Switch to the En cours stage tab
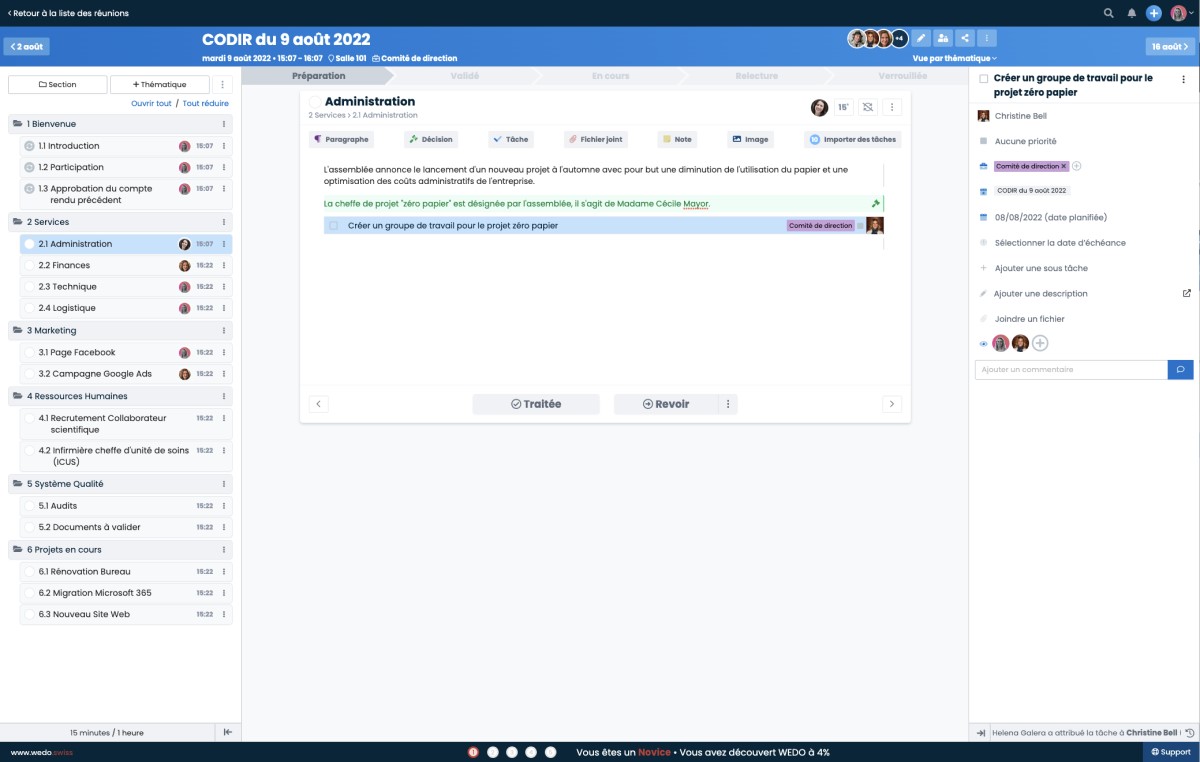 coord(610,76)
